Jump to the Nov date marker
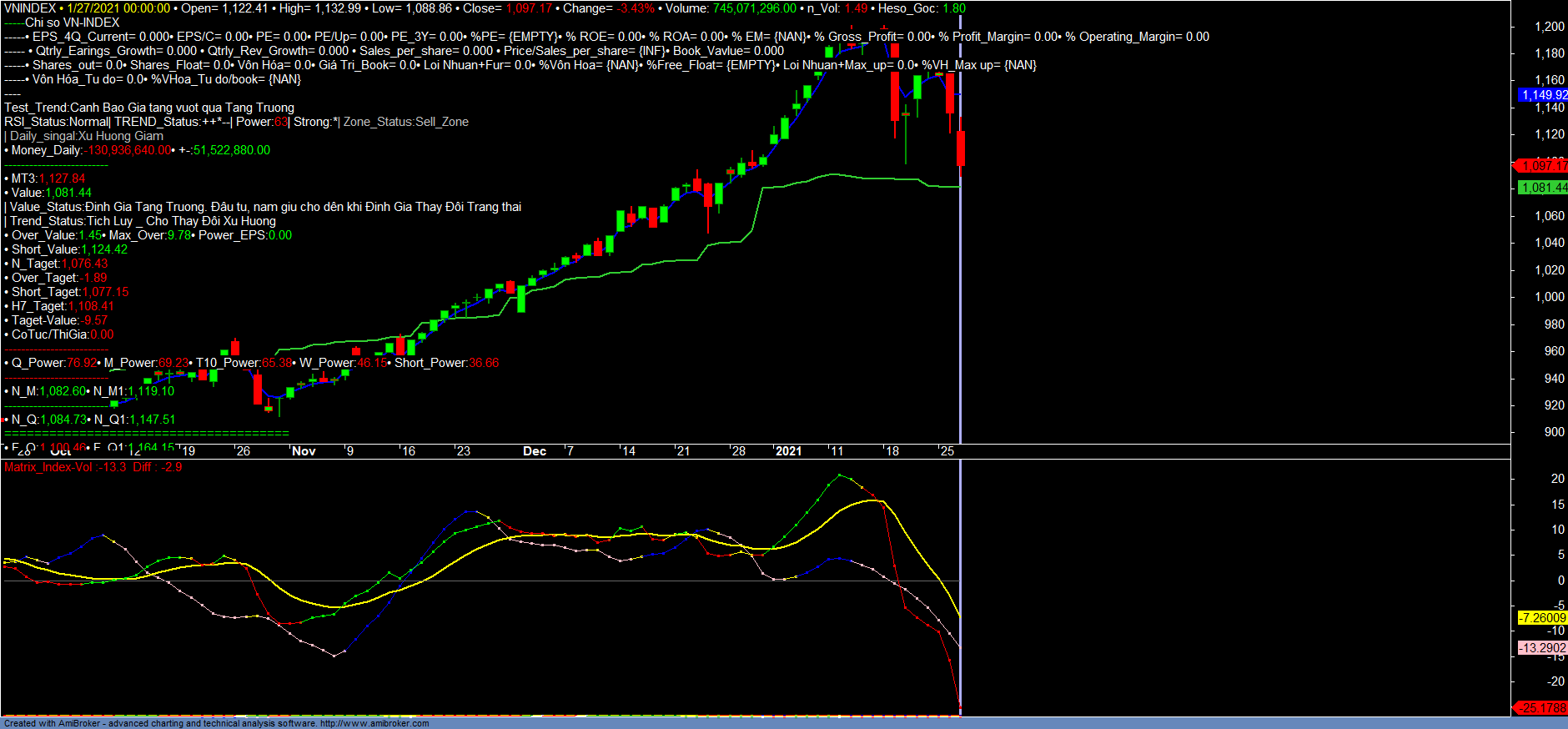 tap(304, 451)
